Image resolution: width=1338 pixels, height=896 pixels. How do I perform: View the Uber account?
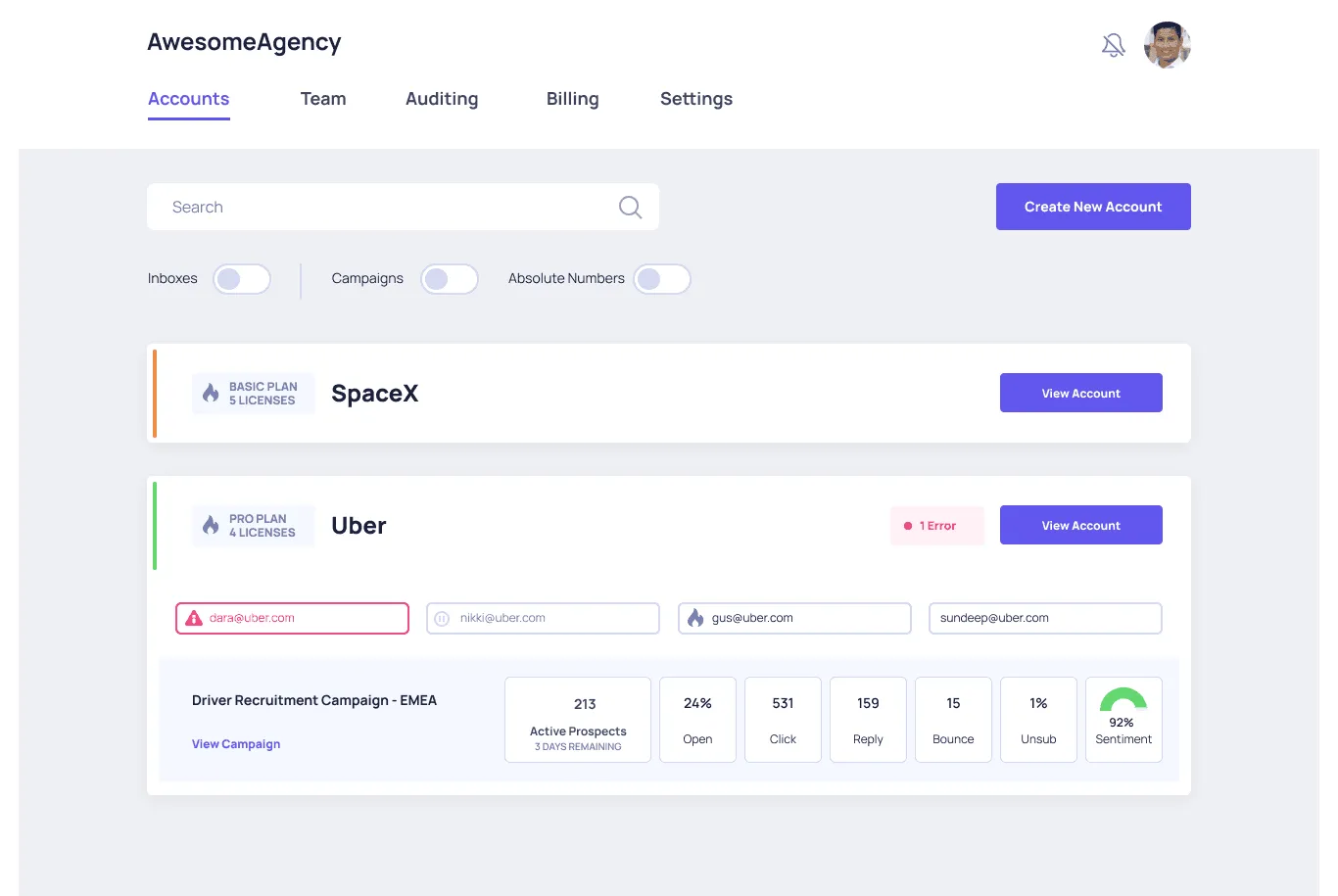[x=1080, y=525]
